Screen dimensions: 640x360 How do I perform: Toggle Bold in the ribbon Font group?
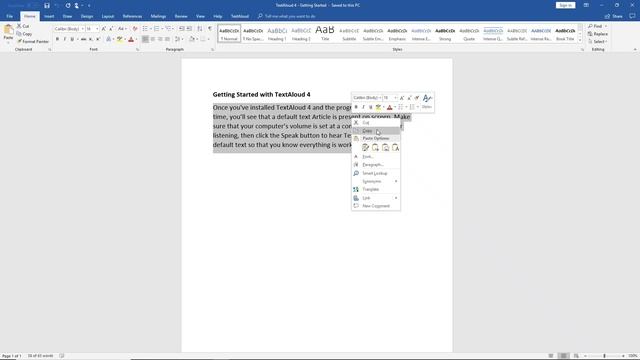pyautogui.click(x=57, y=39)
